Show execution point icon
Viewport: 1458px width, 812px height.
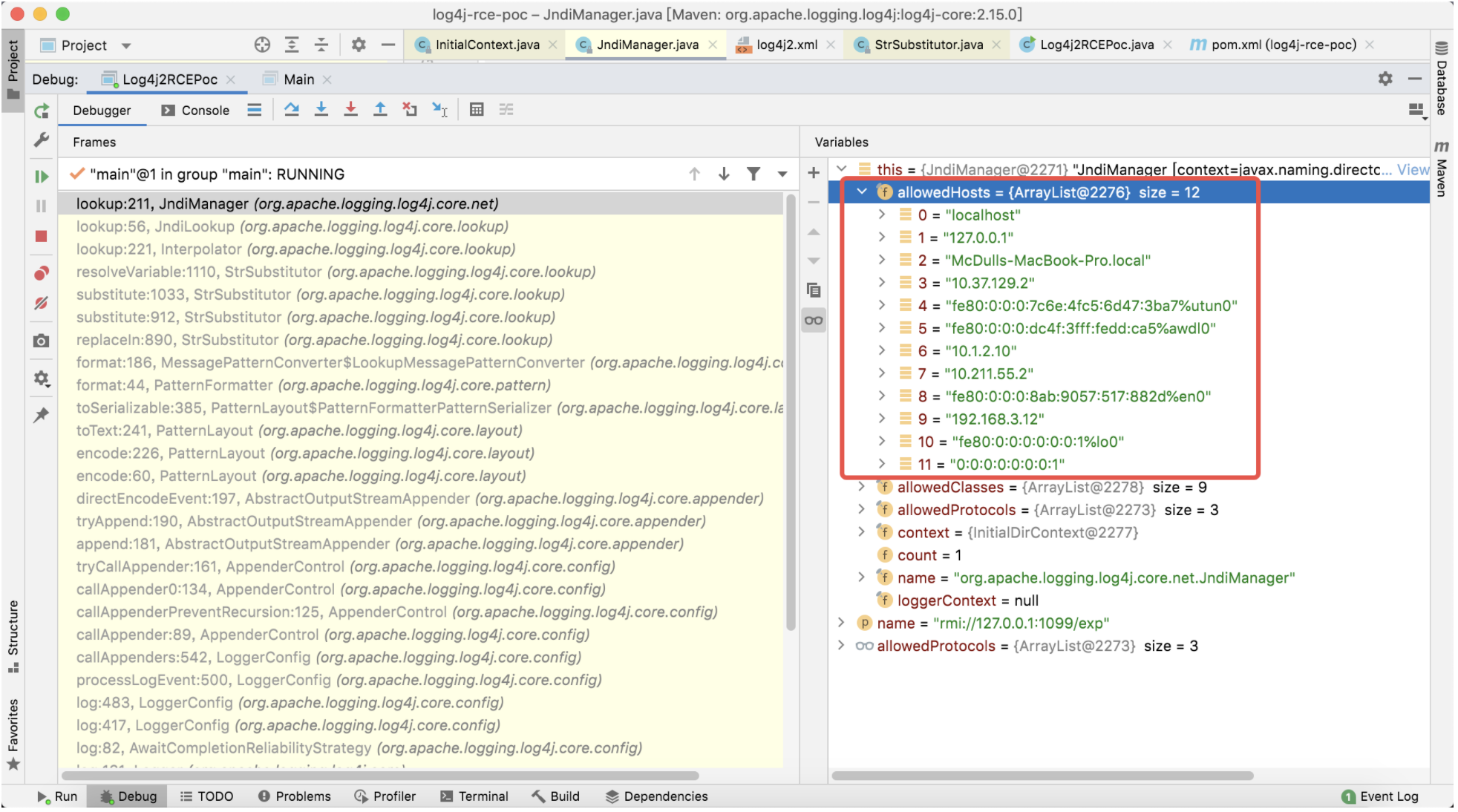(x=255, y=110)
